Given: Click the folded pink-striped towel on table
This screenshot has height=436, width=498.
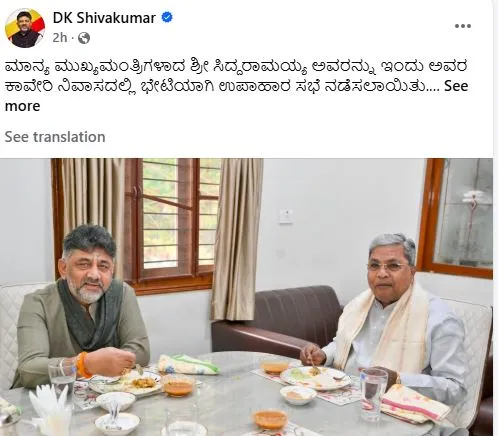Looking at the screenshot, I should pos(414,404).
